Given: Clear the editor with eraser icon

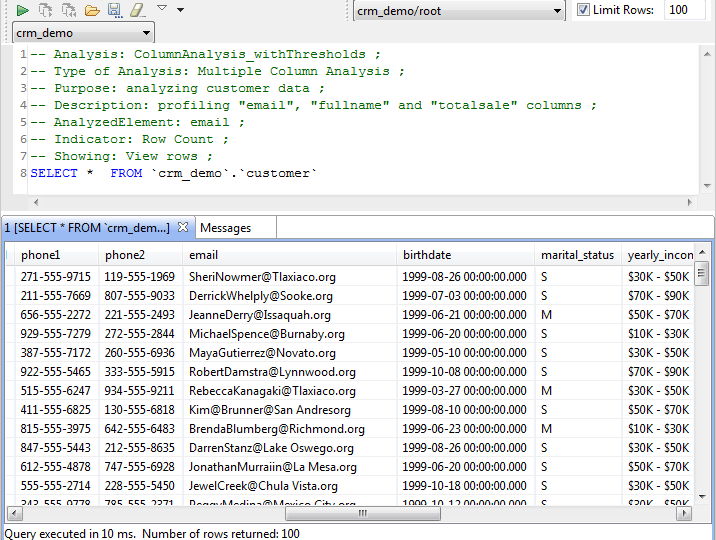Looking at the screenshot, I should click(137, 10).
